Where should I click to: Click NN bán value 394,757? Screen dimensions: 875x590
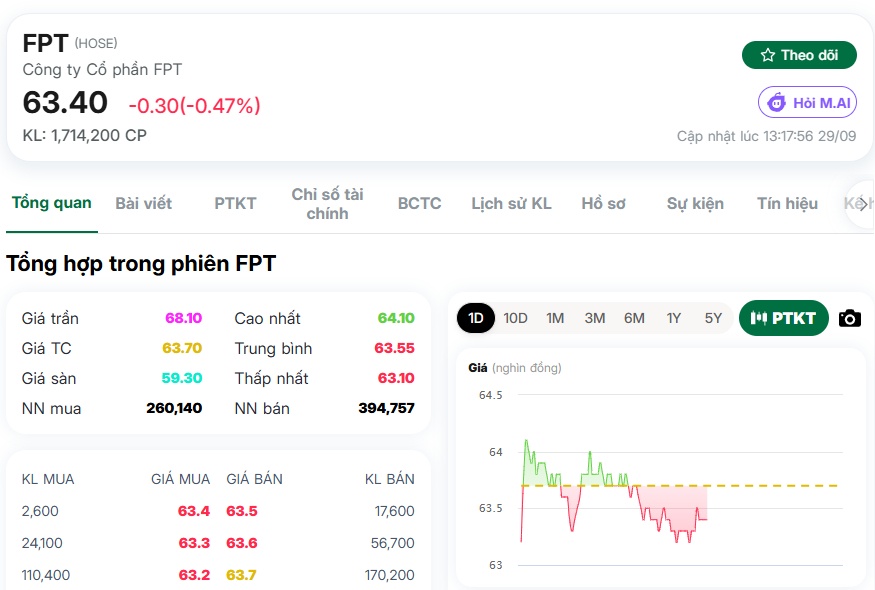pyautogui.click(x=386, y=409)
